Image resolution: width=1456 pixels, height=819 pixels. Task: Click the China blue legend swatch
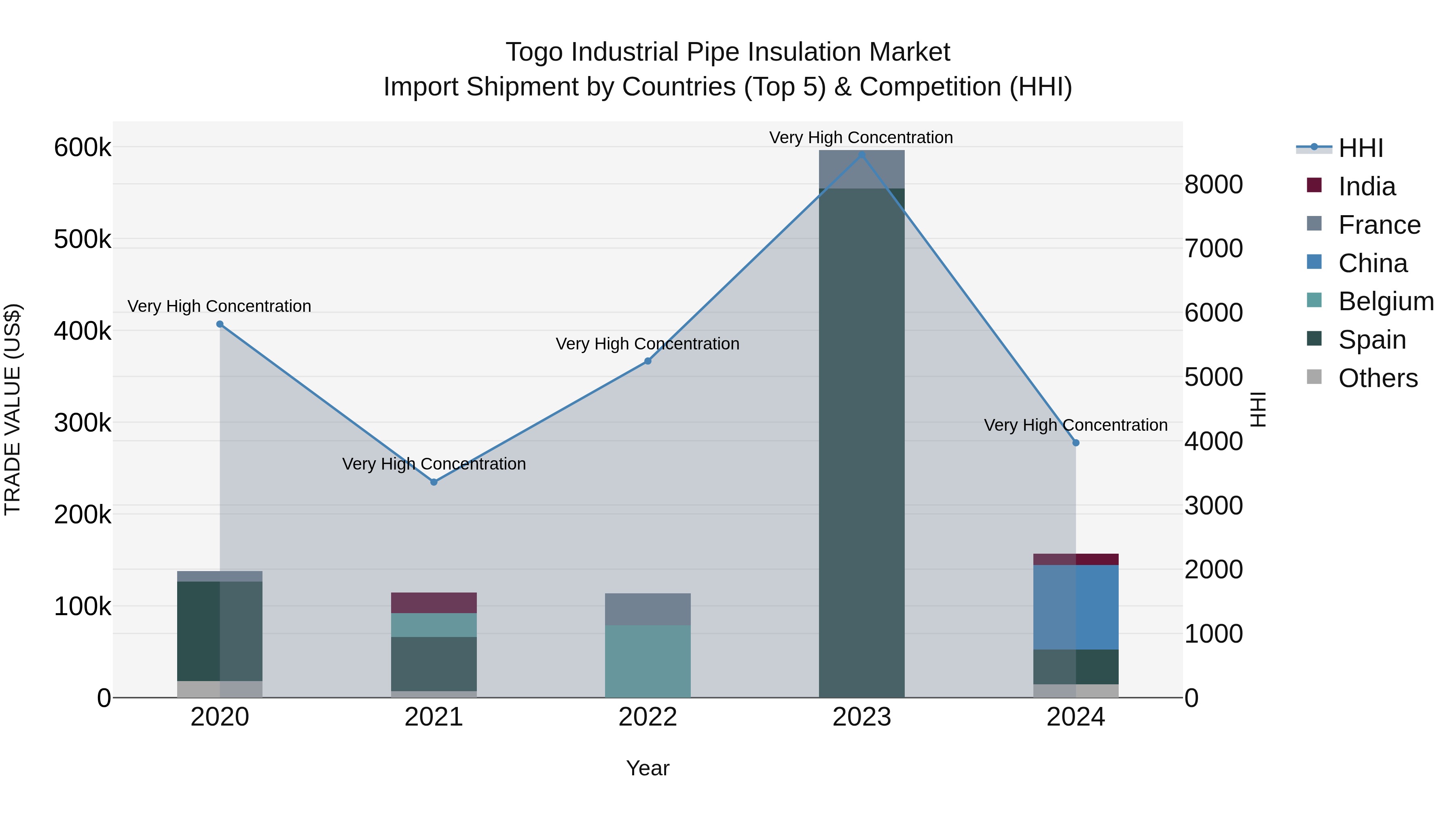pos(1314,262)
